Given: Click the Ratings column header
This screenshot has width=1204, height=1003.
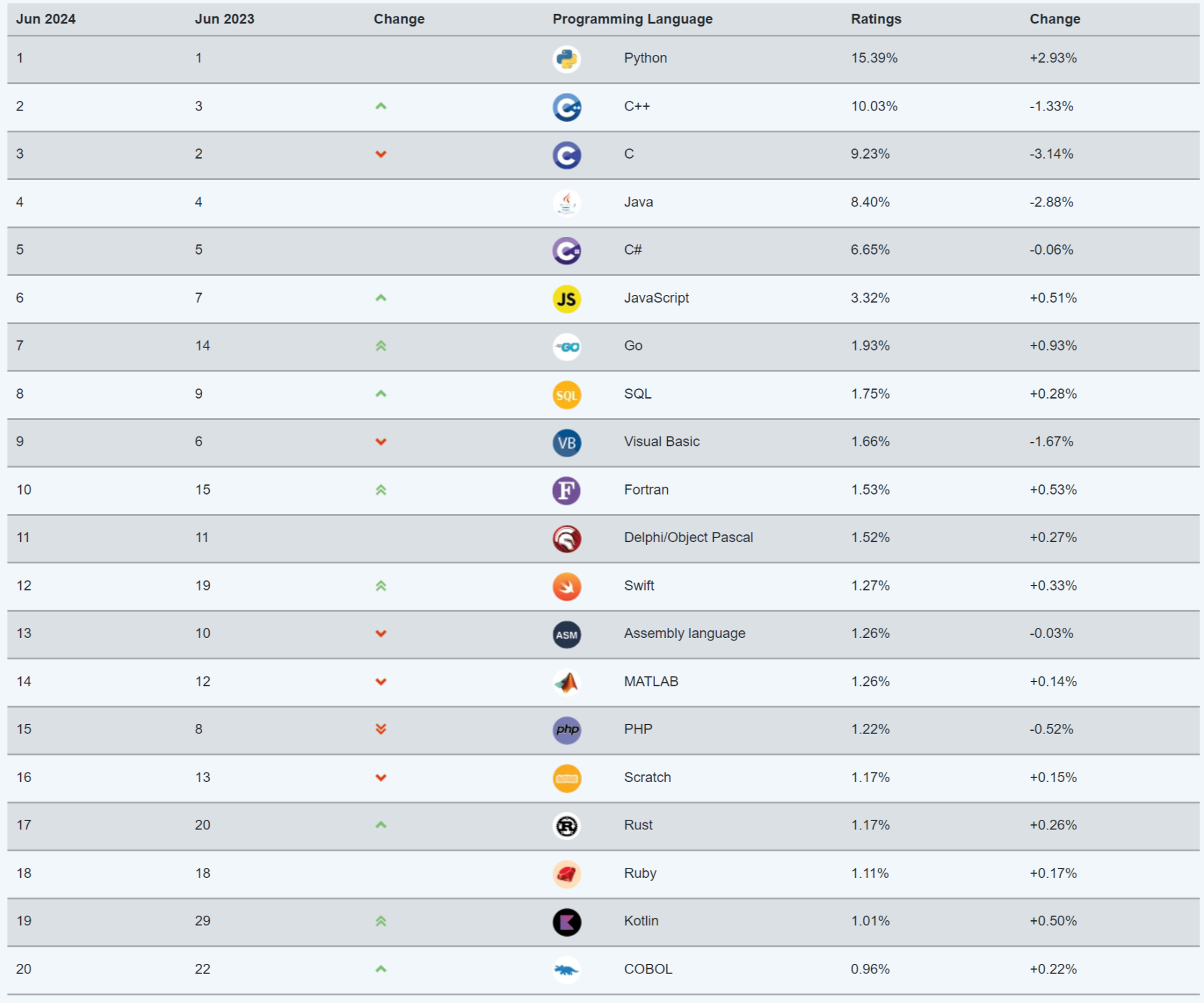Looking at the screenshot, I should [876, 19].
